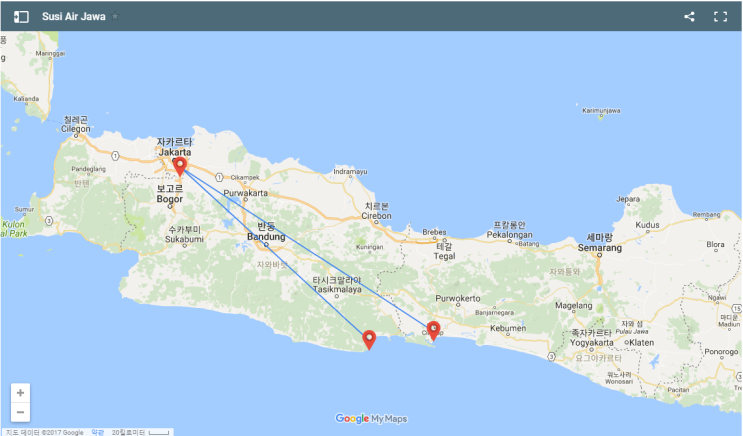Click the Pandeglang town label
Viewport: 743px width, 436px height.
click(x=89, y=169)
